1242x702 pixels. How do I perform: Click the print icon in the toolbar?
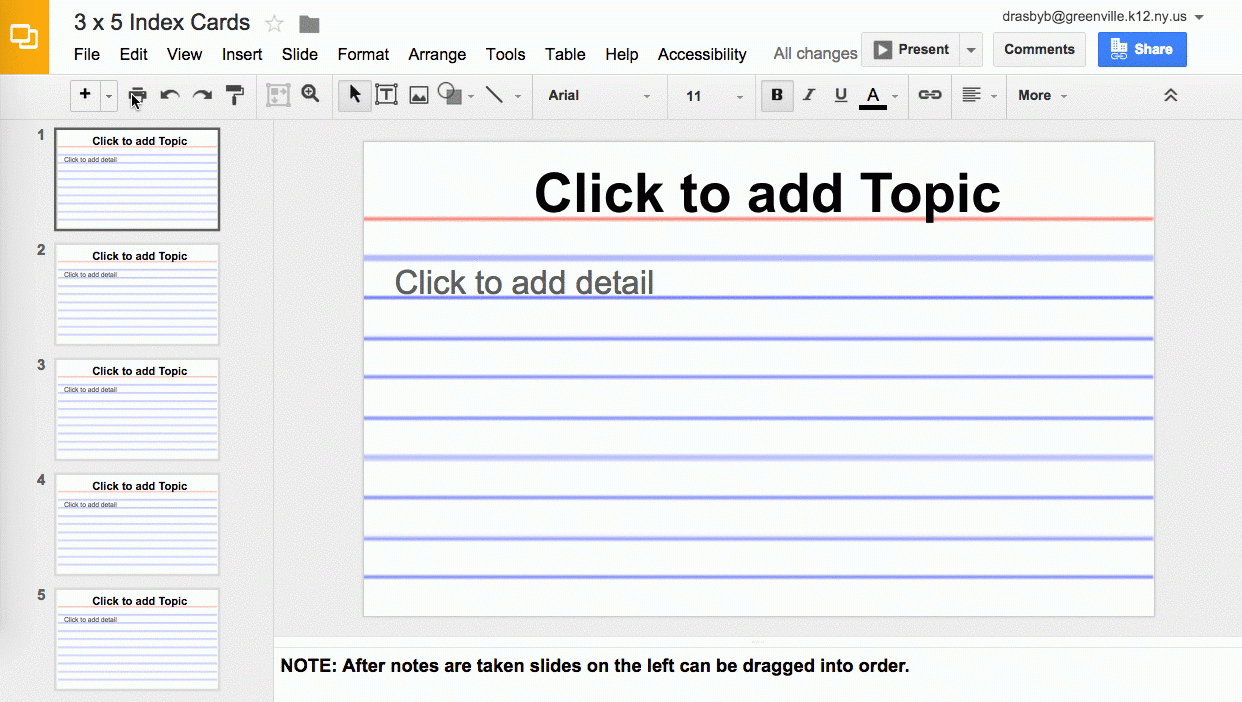click(138, 96)
